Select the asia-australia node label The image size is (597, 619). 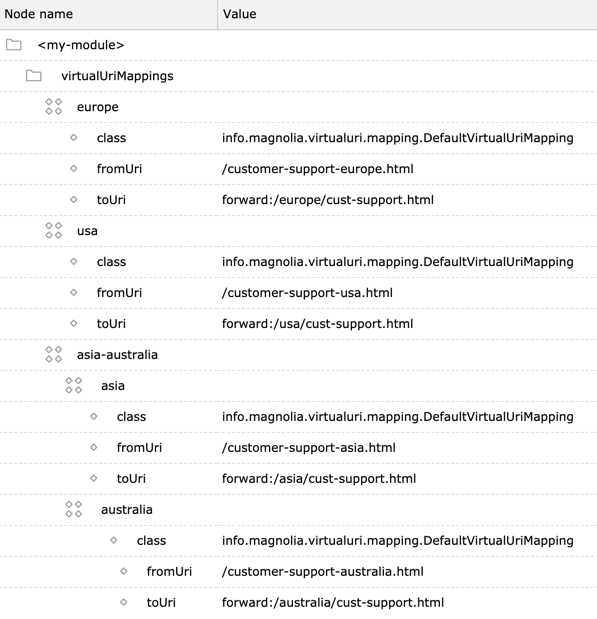coord(117,355)
